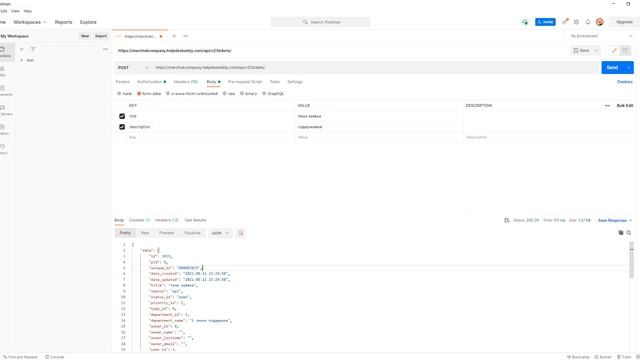Screen dimensions: 640x360
Task: Open the JSON response format dropdown
Action: (220, 233)
